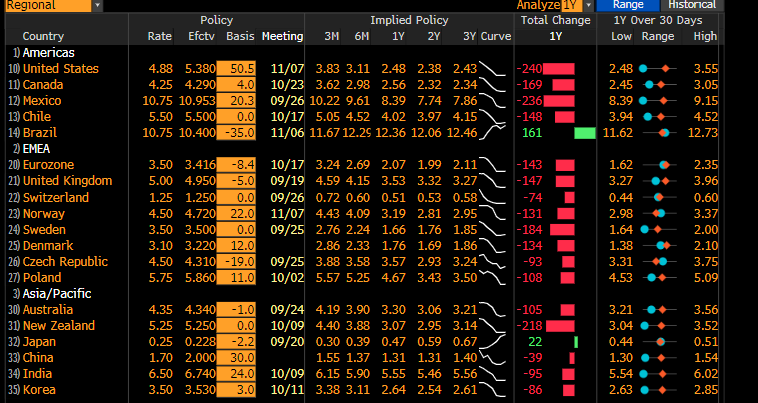Open the Eurozone country row

[48, 164]
